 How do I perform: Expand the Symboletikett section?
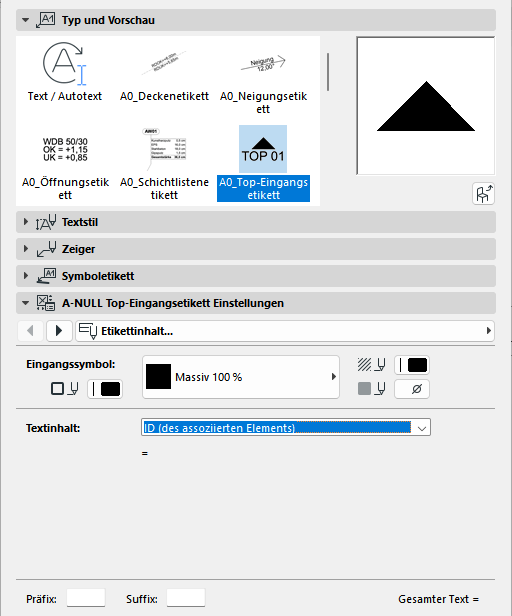pyautogui.click(x=26, y=276)
